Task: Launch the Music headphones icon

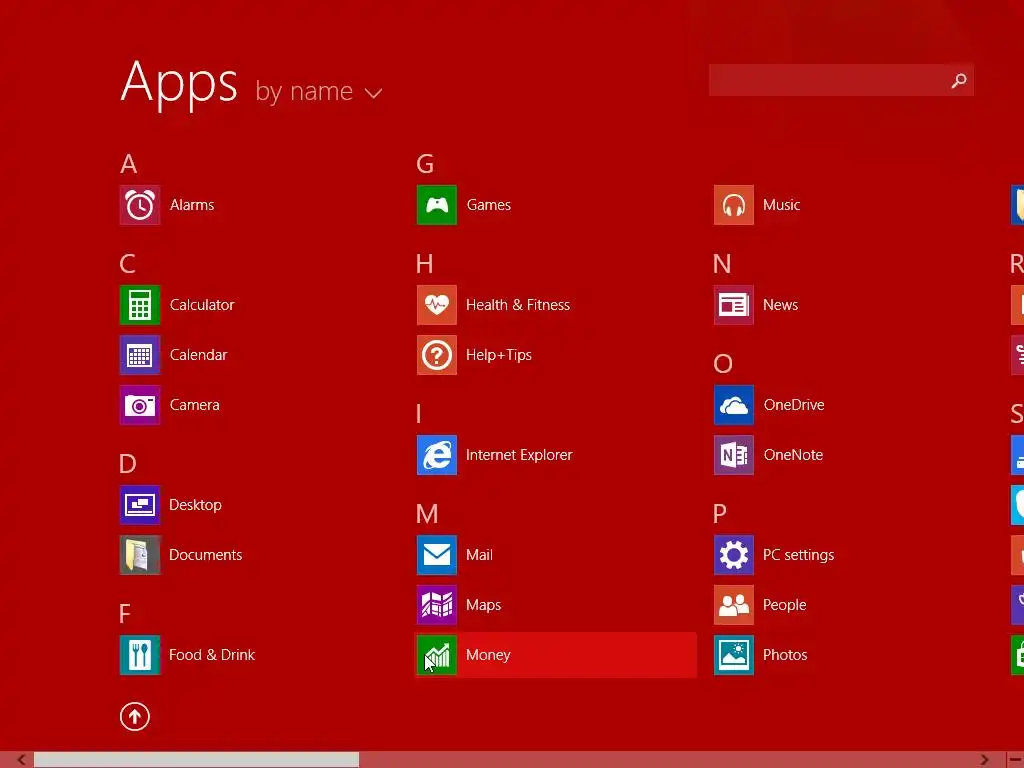Action: (x=734, y=205)
